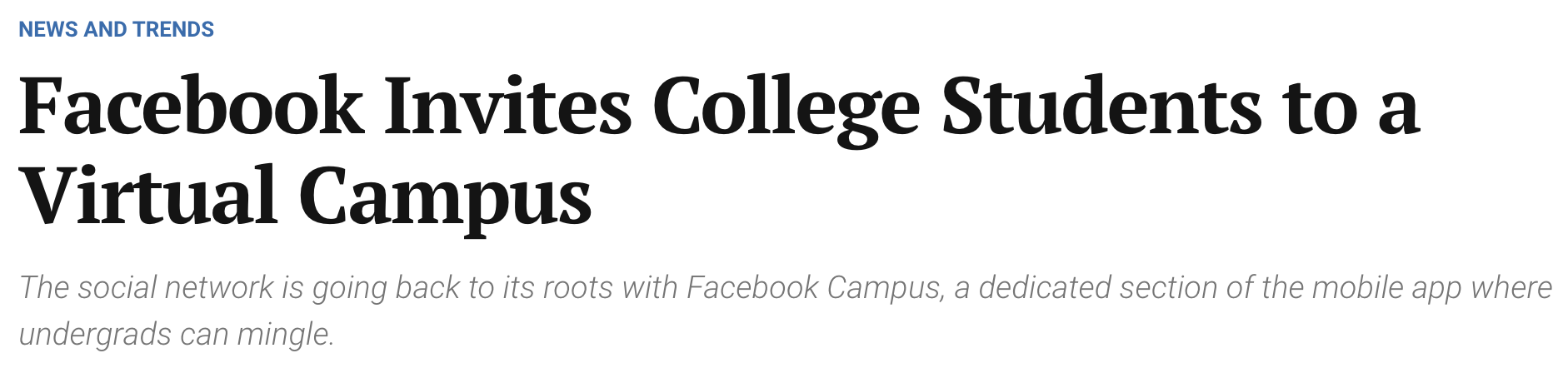
Task: Click the word "Facebook" in the headline
Action: coord(191,108)
